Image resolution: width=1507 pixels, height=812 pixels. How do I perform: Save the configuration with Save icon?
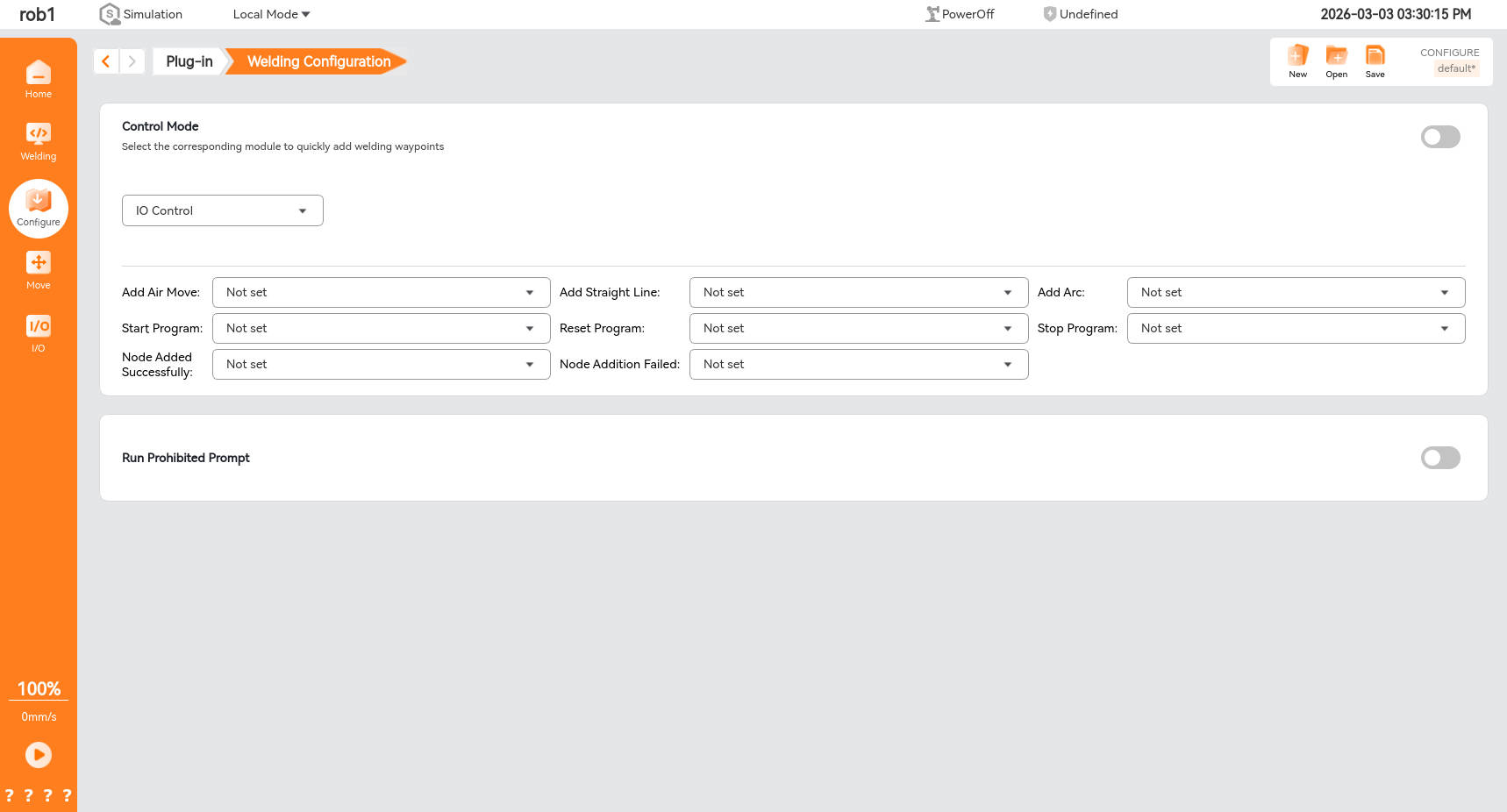1375,61
